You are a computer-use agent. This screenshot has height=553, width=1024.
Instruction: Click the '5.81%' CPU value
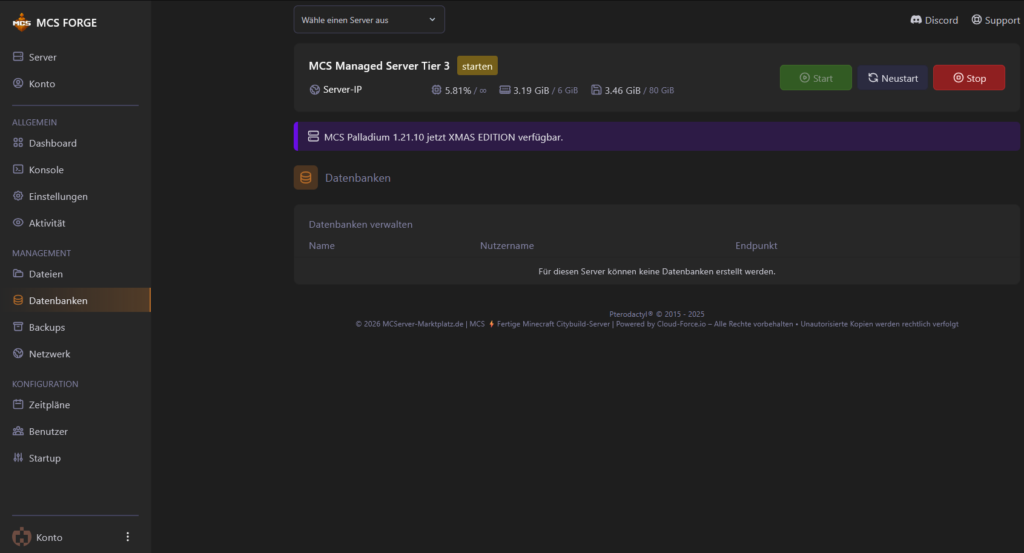point(458,90)
